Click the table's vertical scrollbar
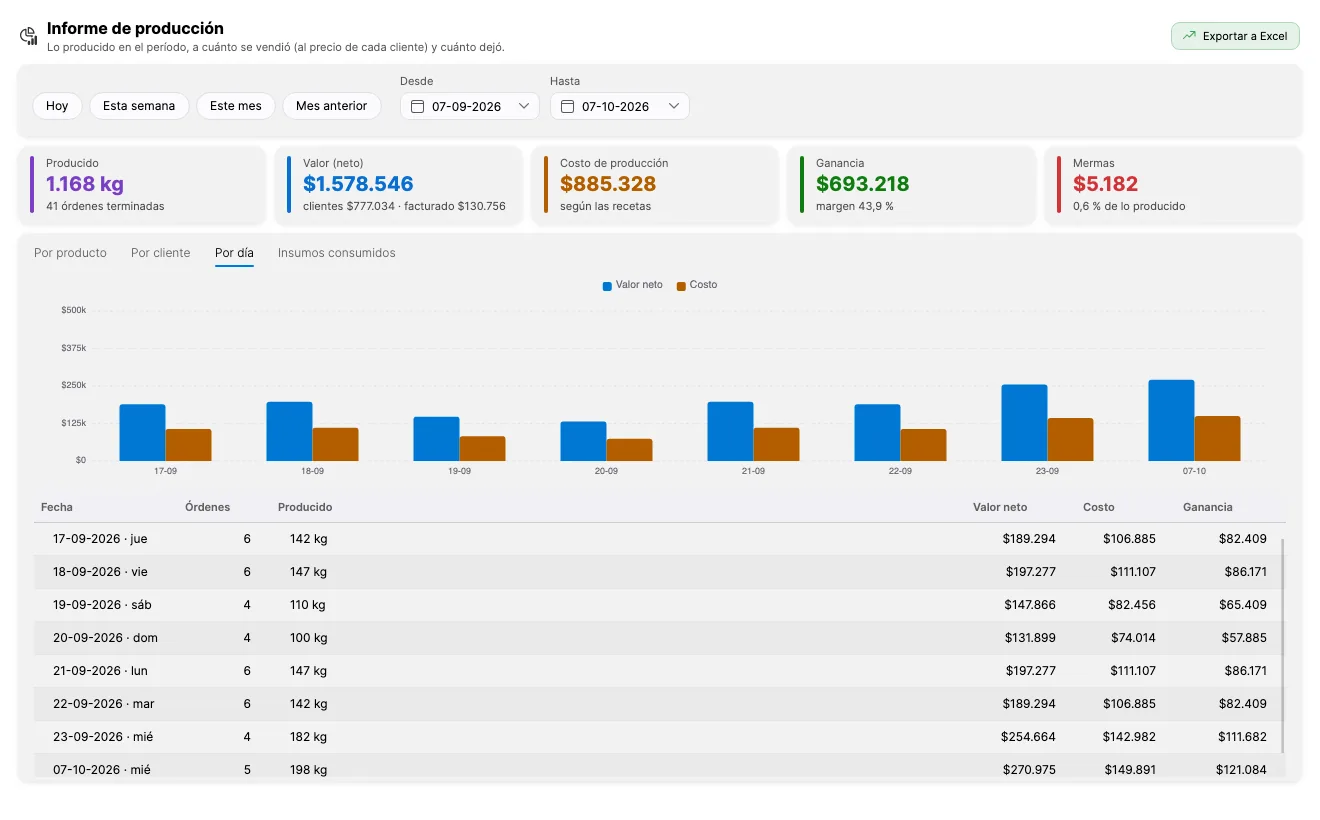 tap(1282, 646)
